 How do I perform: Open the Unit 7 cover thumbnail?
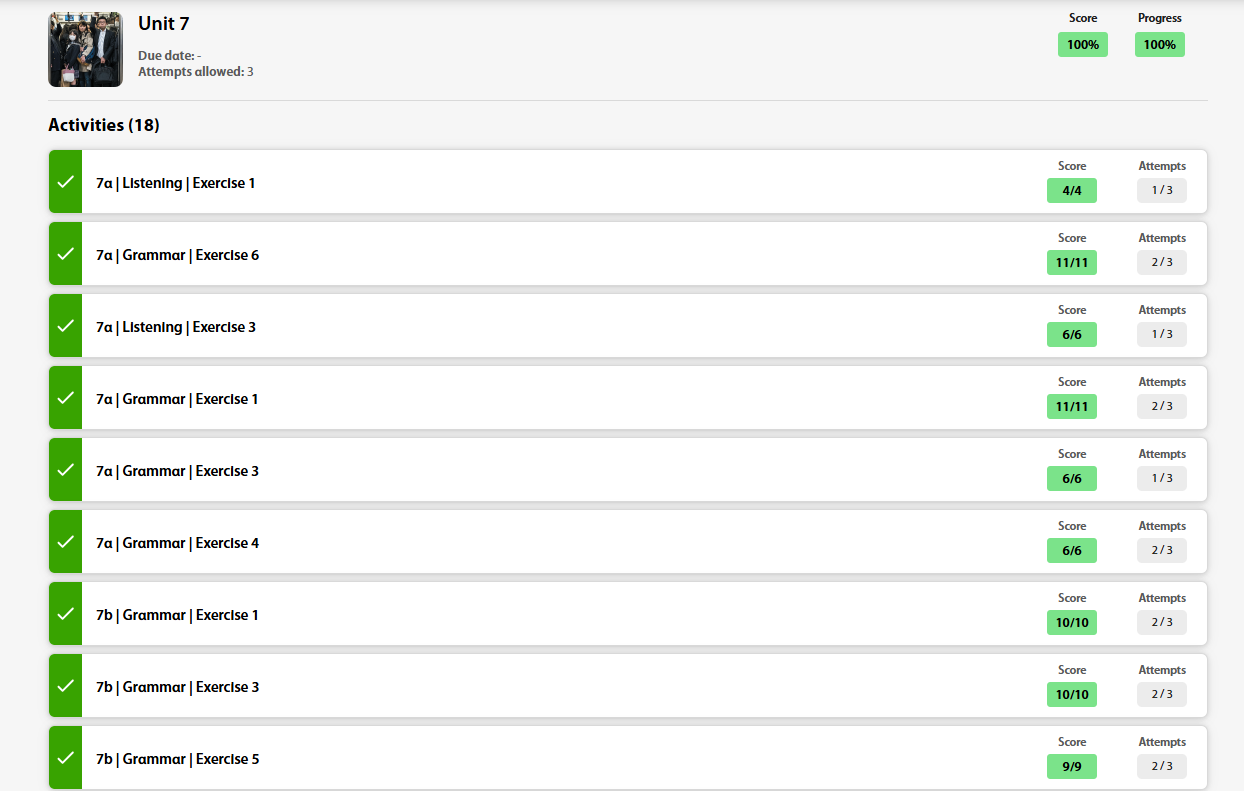(x=85, y=50)
